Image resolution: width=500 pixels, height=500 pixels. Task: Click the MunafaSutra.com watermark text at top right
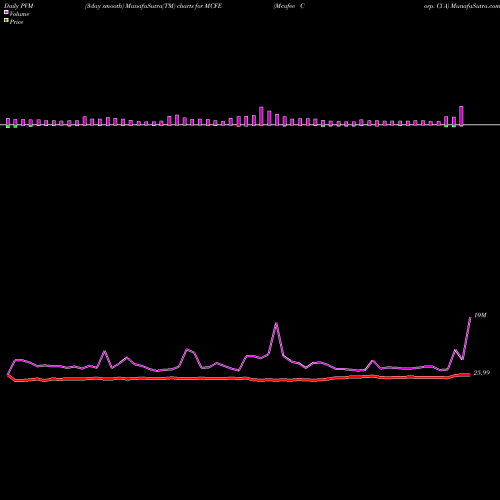click(x=475, y=6)
